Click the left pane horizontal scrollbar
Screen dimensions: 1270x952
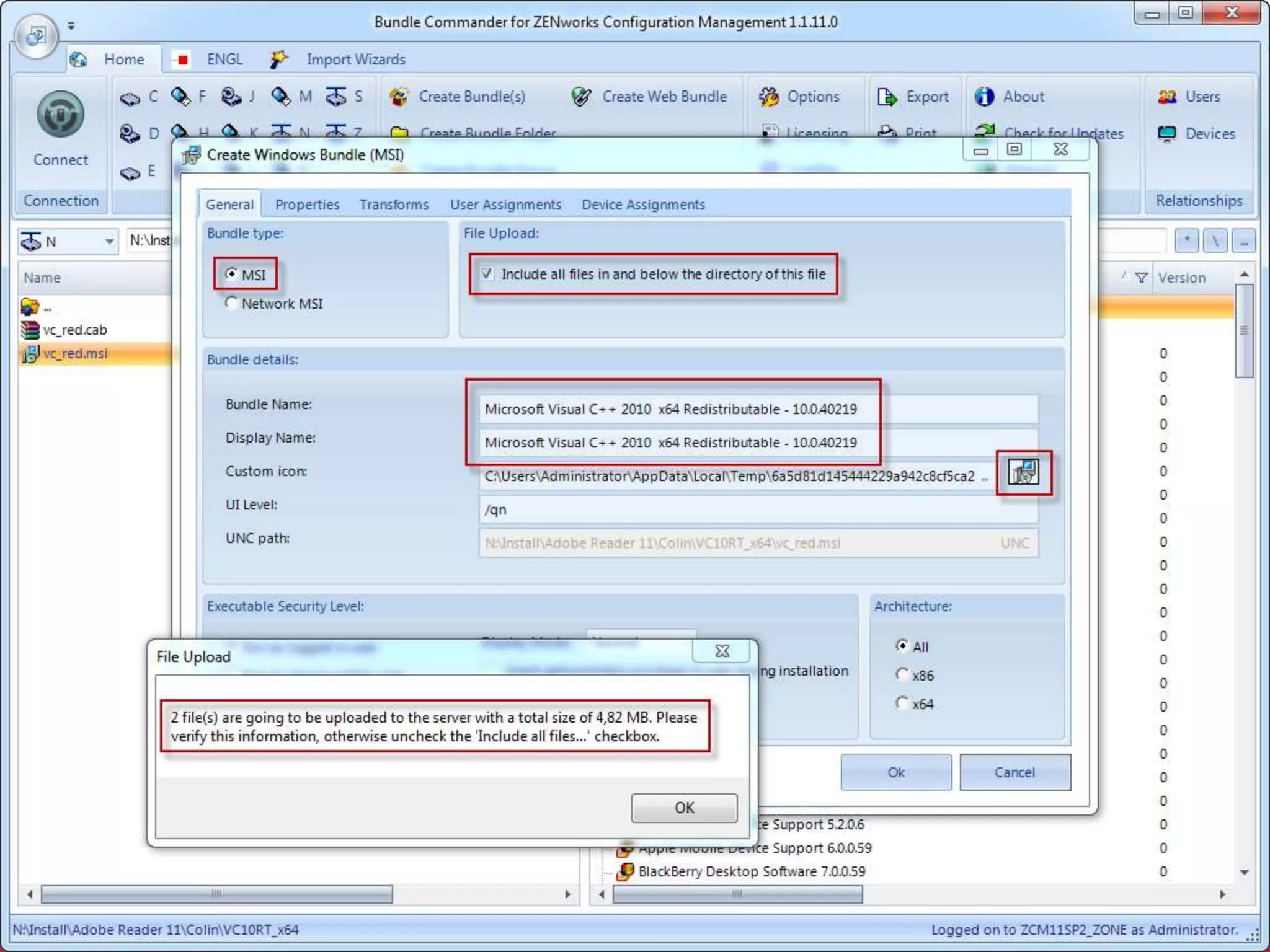click(x=216, y=894)
